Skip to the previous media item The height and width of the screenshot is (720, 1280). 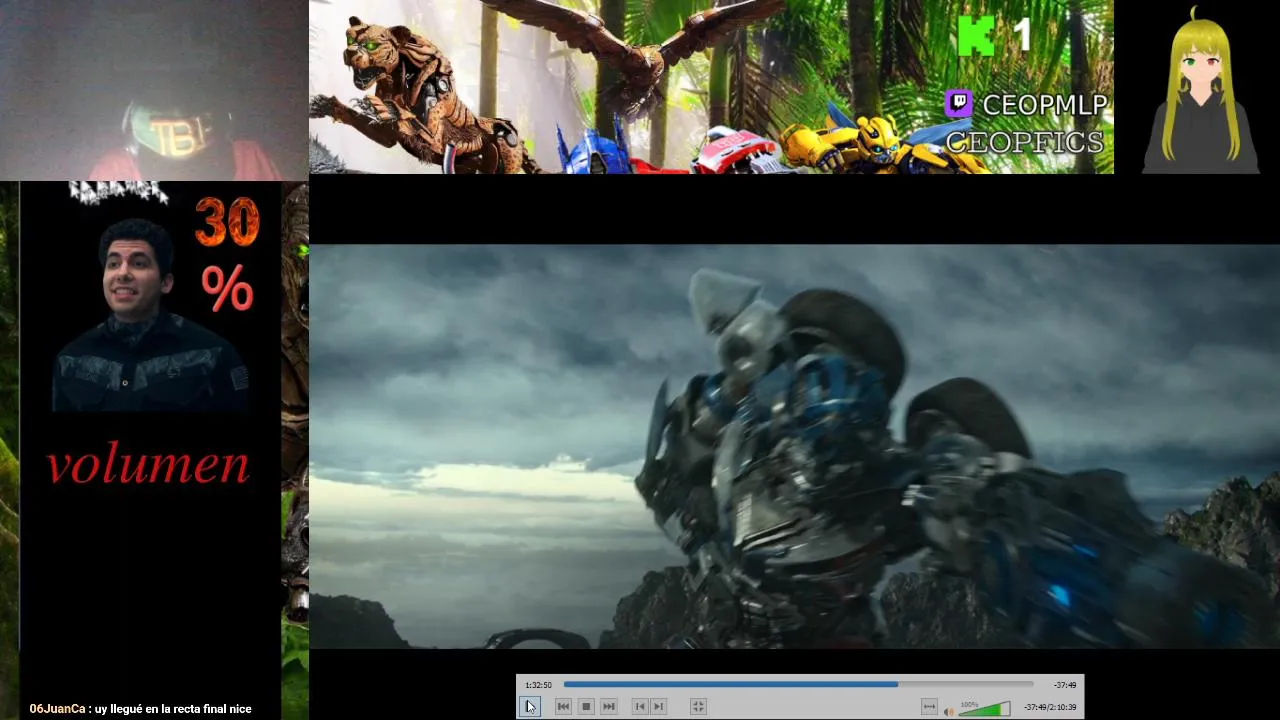pos(563,707)
